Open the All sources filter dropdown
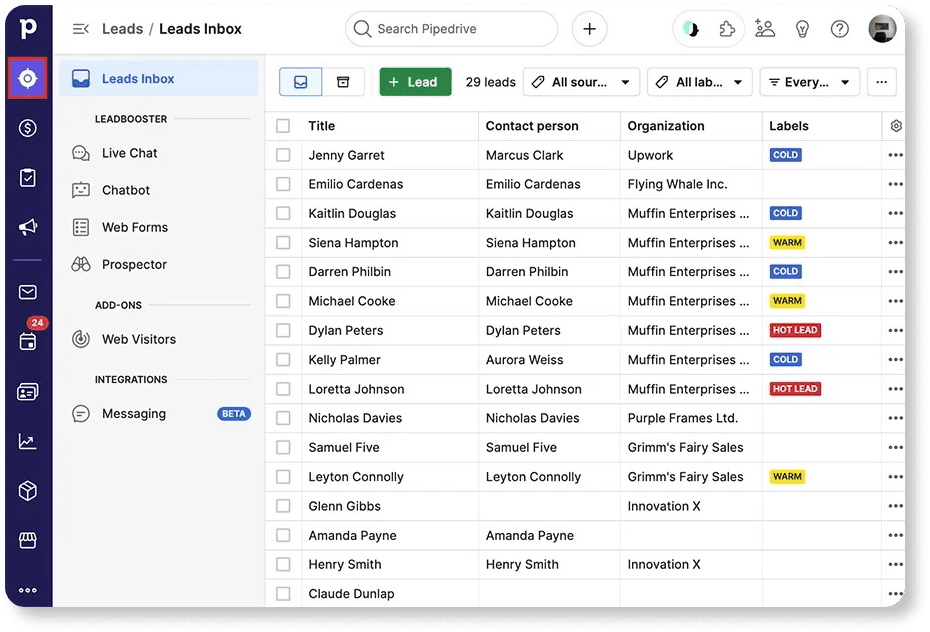 click(581, 82)
